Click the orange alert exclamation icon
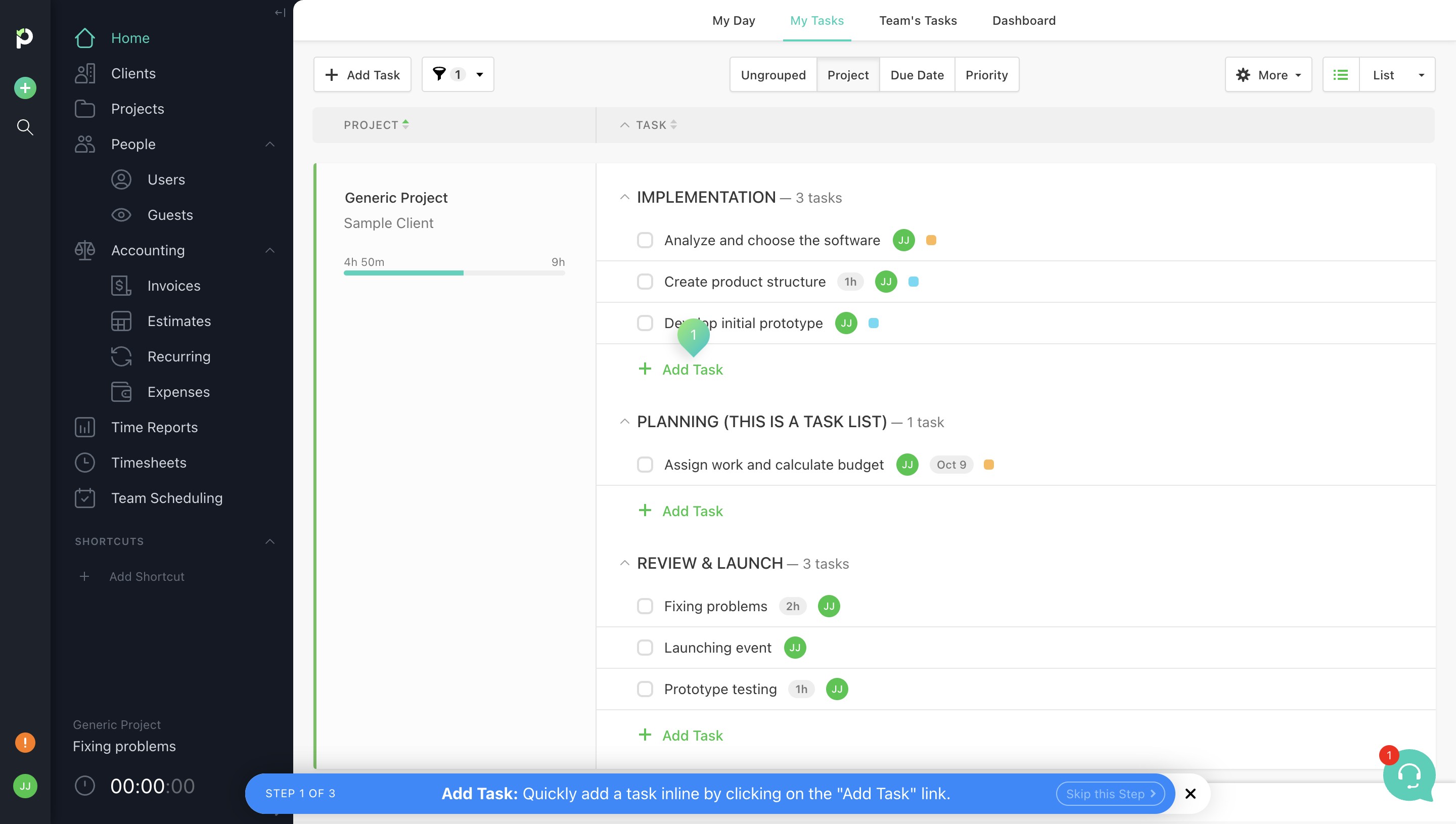Screen dimensions: 1456x824 (25, 742)
